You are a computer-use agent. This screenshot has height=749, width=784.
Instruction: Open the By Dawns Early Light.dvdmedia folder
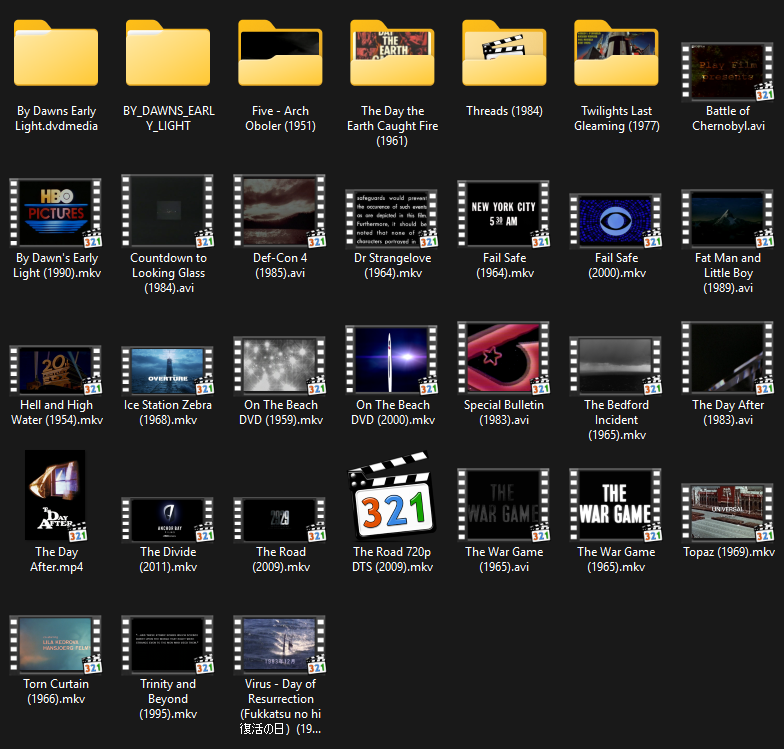(56, 53)
